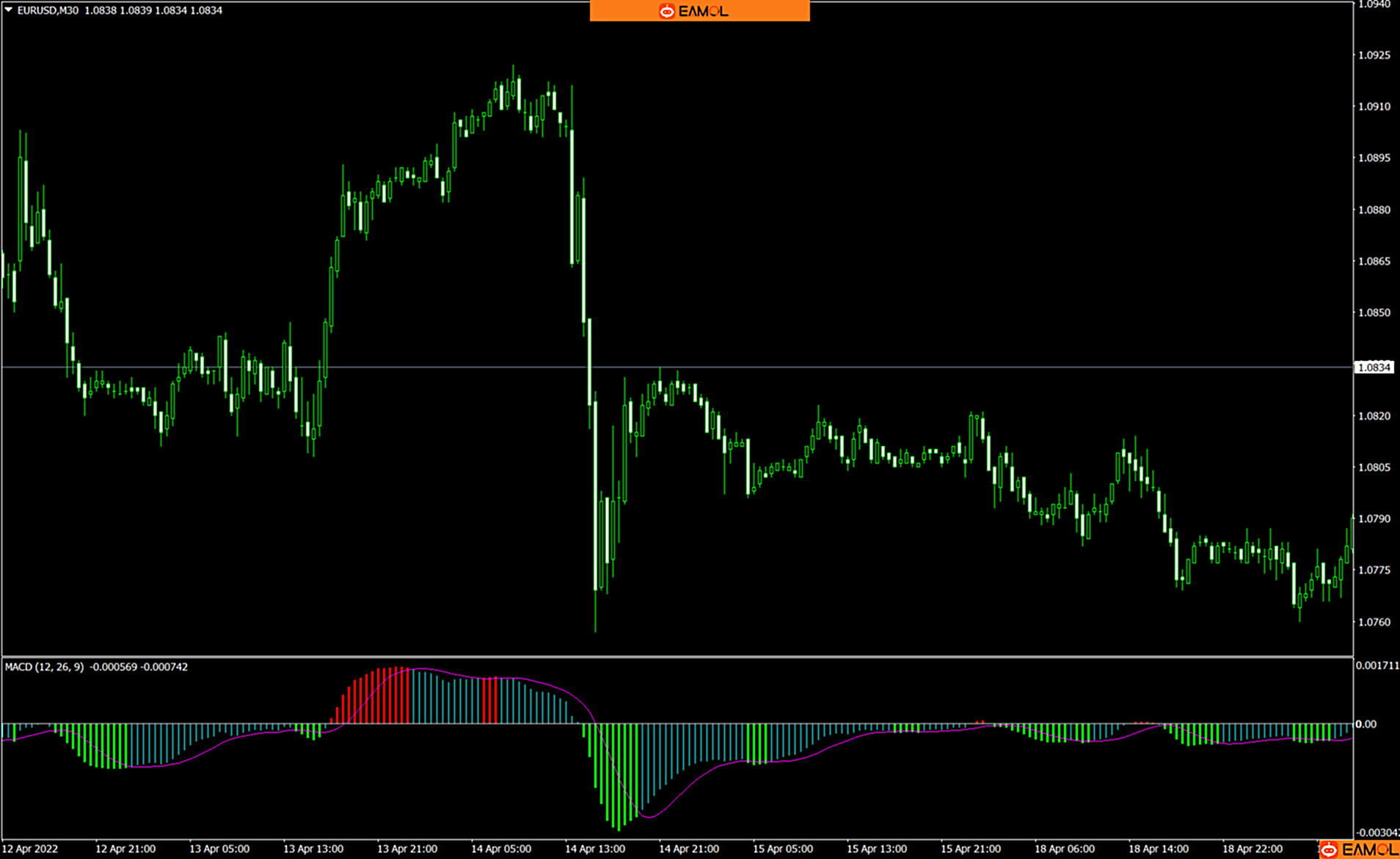Screen dimensions: 1400x859
Task: Select the 1.0834 current price label
Action: pyautogui.click(x=1374, y=368)
